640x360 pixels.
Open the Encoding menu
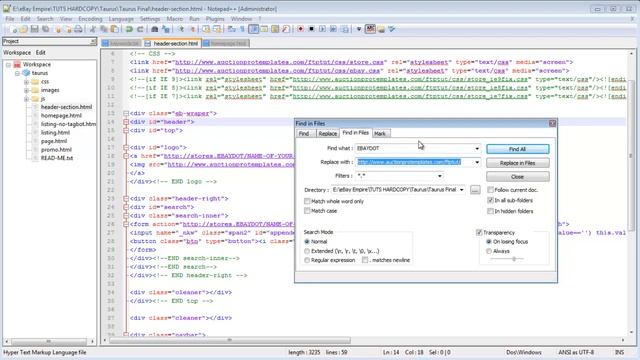point(90,19)
